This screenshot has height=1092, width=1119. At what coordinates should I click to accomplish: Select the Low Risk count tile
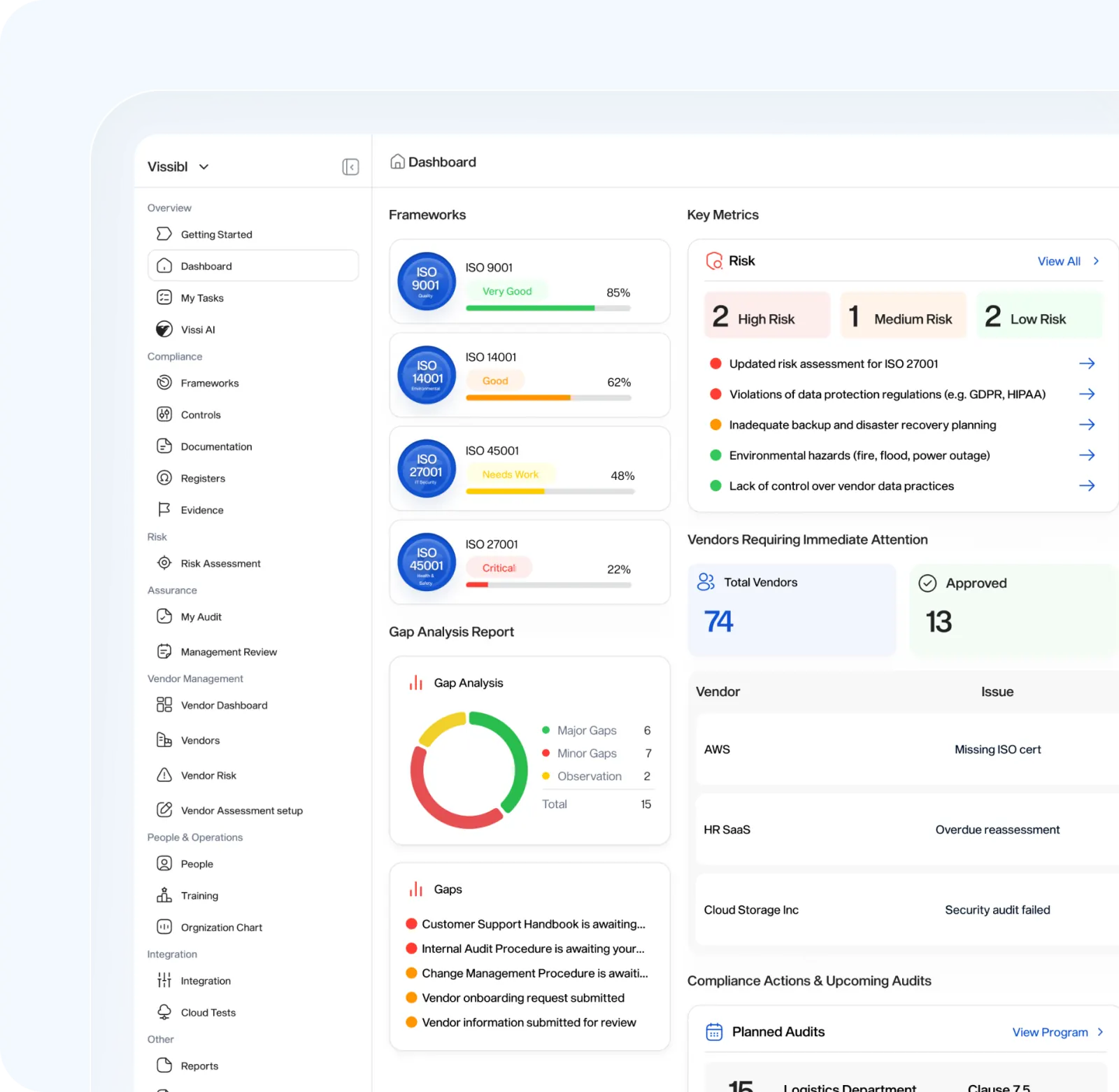pos(1039,315)
